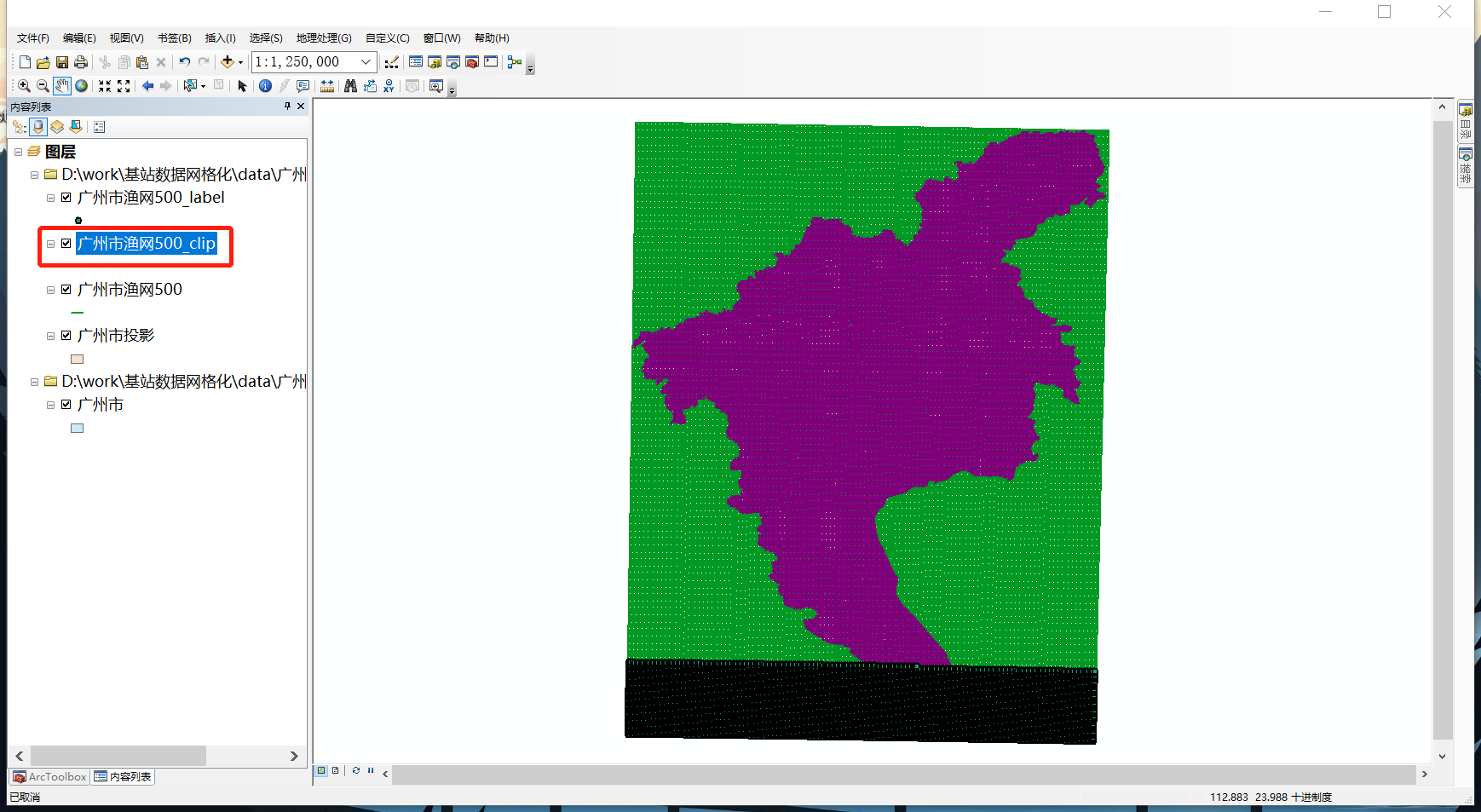The width and height of the screenshot is (1481, 812).
Task: Pause map drawing
Action: [x=371, y=770]
